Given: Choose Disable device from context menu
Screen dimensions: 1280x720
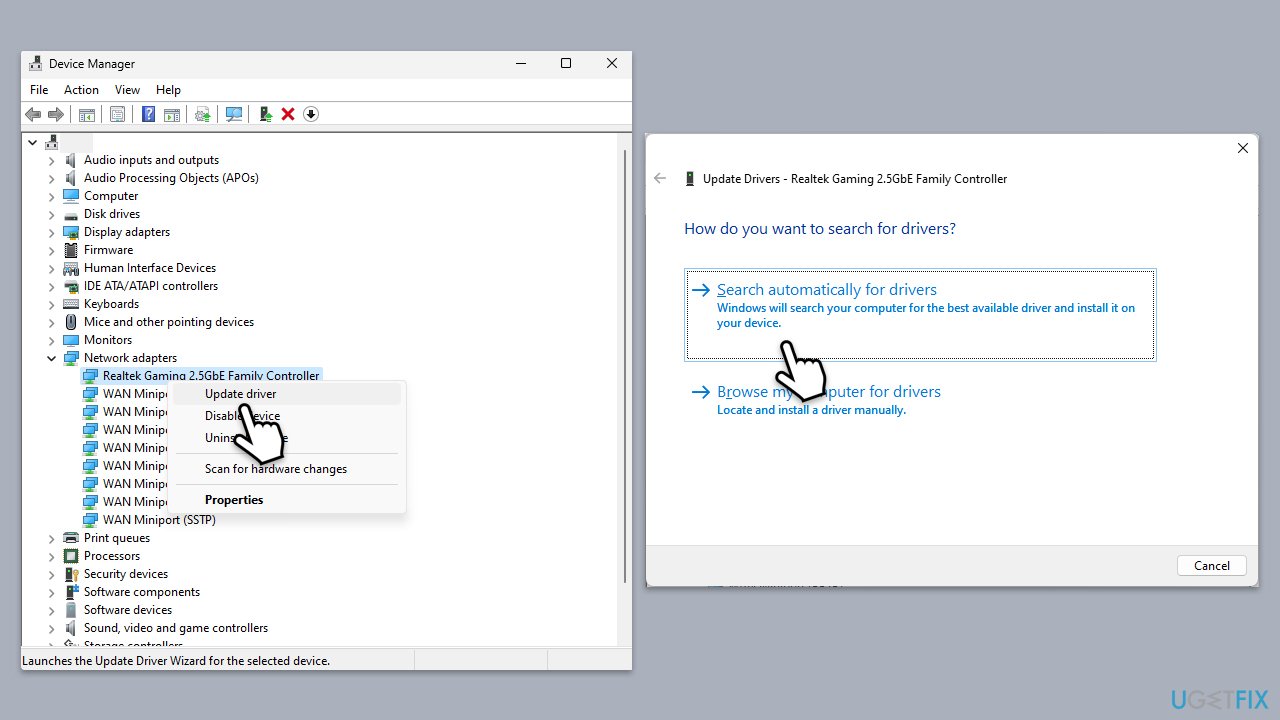Looking at the screenshot, I should [287, 416].
